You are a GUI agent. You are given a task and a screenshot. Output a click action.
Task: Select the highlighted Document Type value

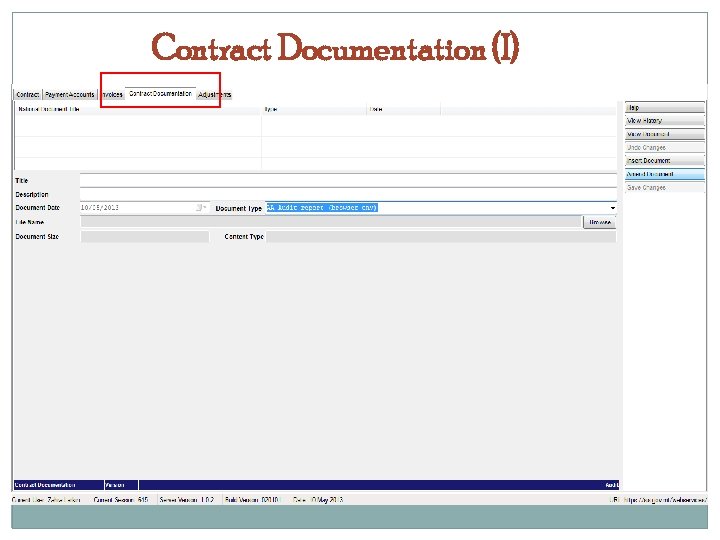click(322, 208)
